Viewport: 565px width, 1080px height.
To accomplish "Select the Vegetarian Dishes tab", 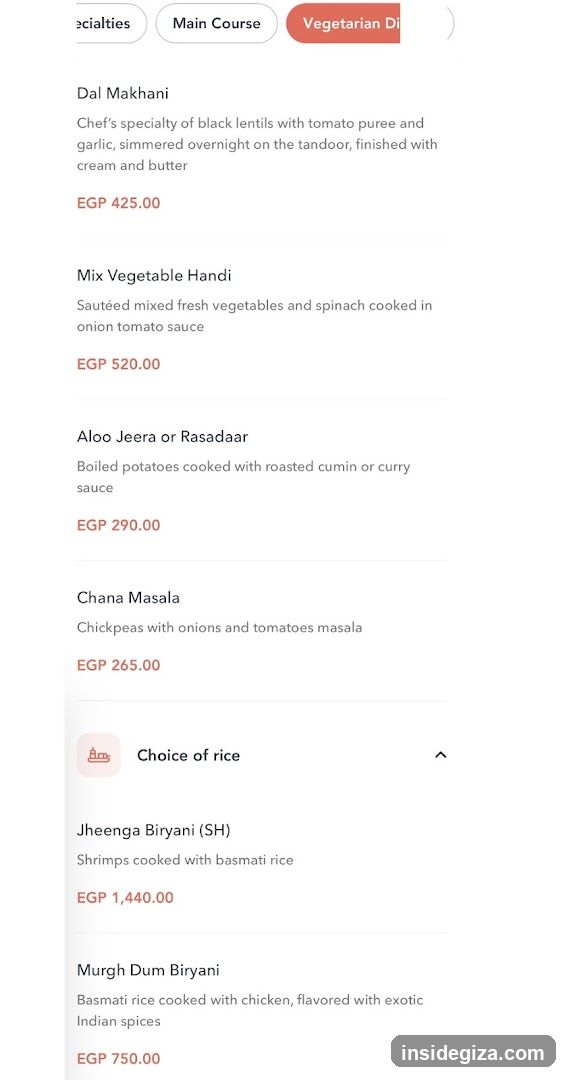I will pos(343,23).
